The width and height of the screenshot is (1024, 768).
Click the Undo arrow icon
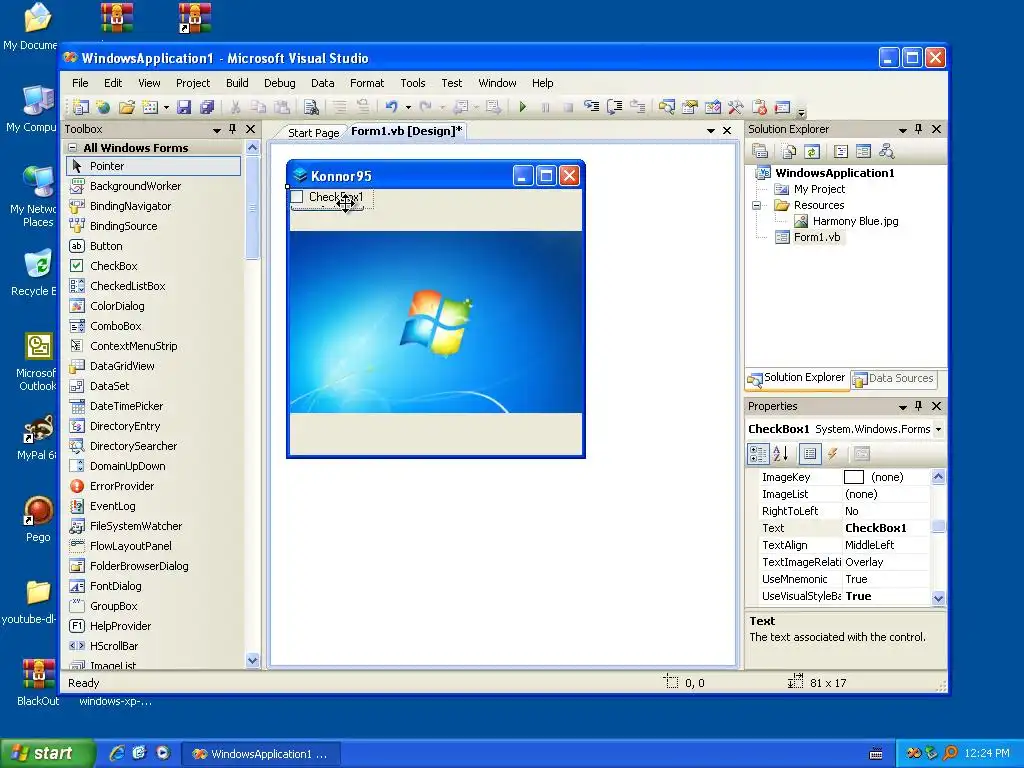point(391,107)
